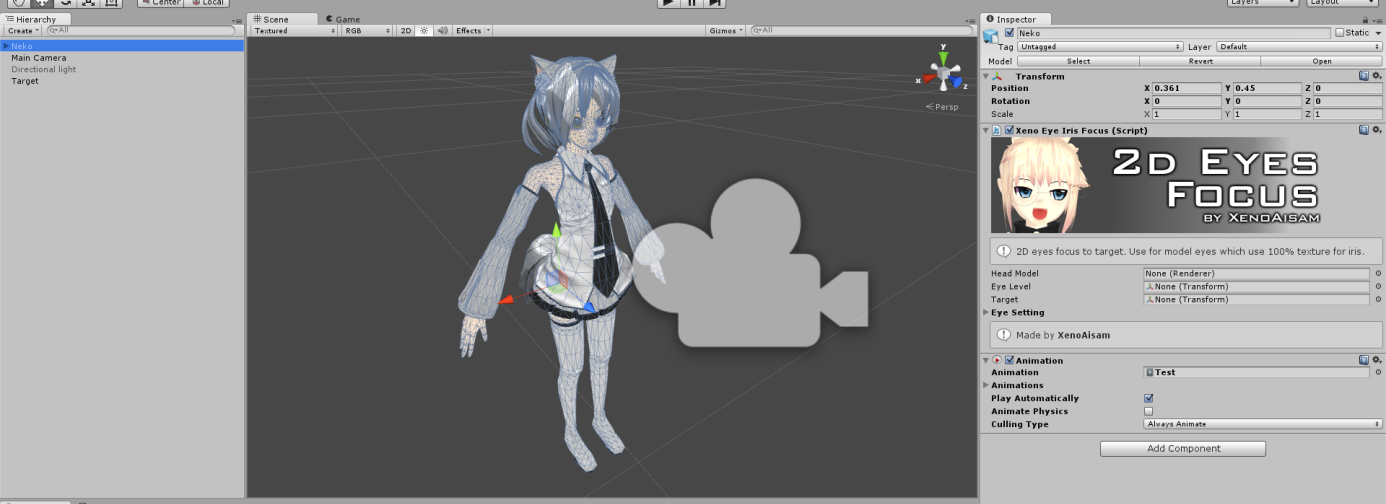Click the Inspector lock icon
This screenshot has height=504, width=1386.
[x=1366, y=20]
